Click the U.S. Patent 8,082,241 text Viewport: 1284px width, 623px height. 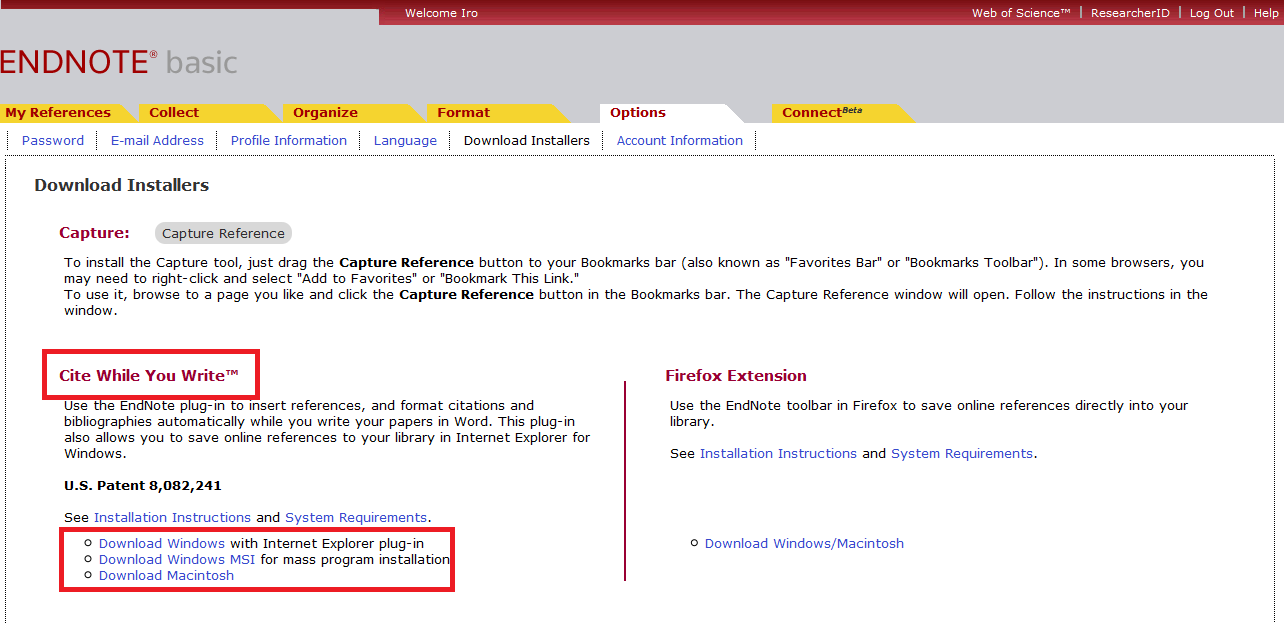(143, 486)
